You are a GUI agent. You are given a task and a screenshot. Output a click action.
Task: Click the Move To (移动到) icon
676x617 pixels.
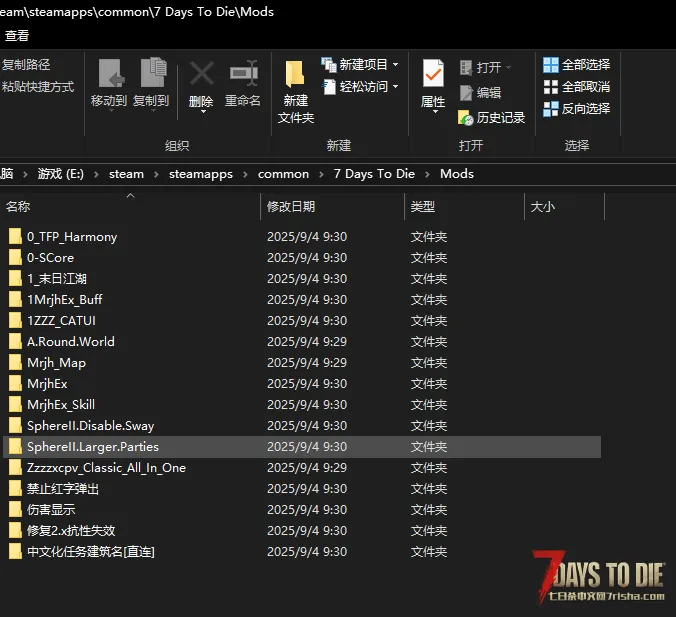pos(111,74)
